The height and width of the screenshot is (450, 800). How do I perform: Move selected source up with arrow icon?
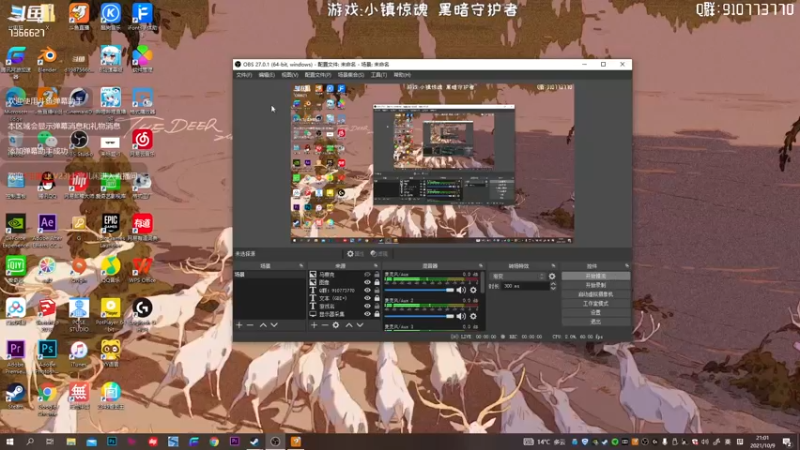tap(349, 325)
